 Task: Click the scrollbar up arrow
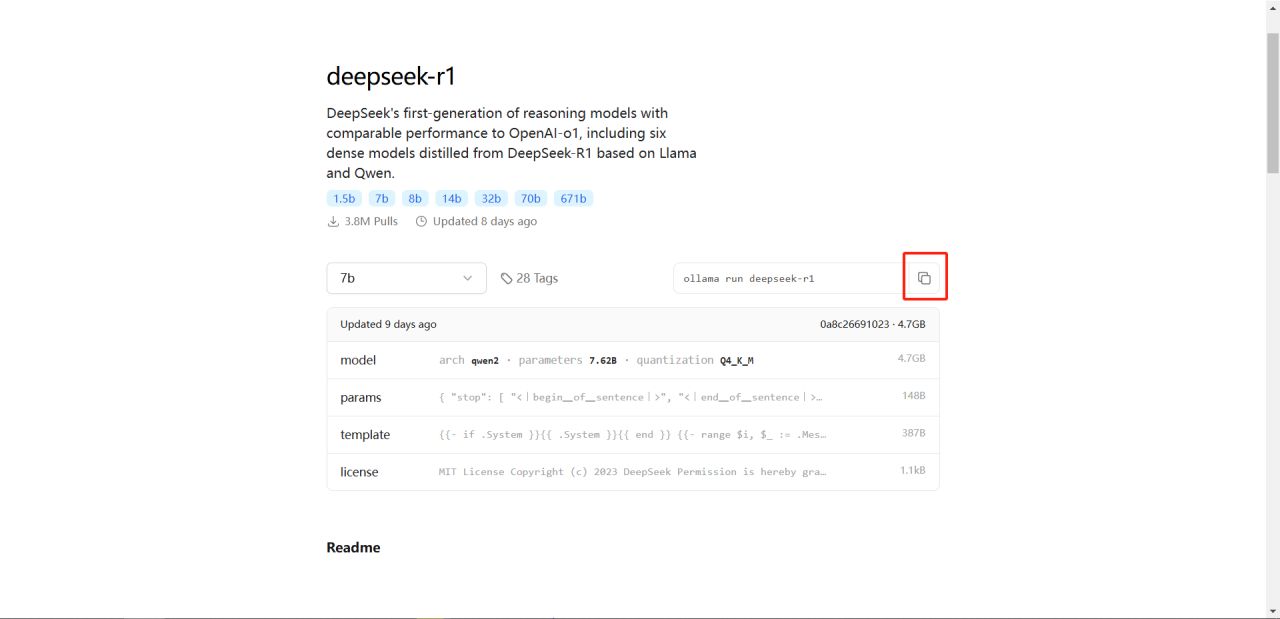[x=1273, y=7]
